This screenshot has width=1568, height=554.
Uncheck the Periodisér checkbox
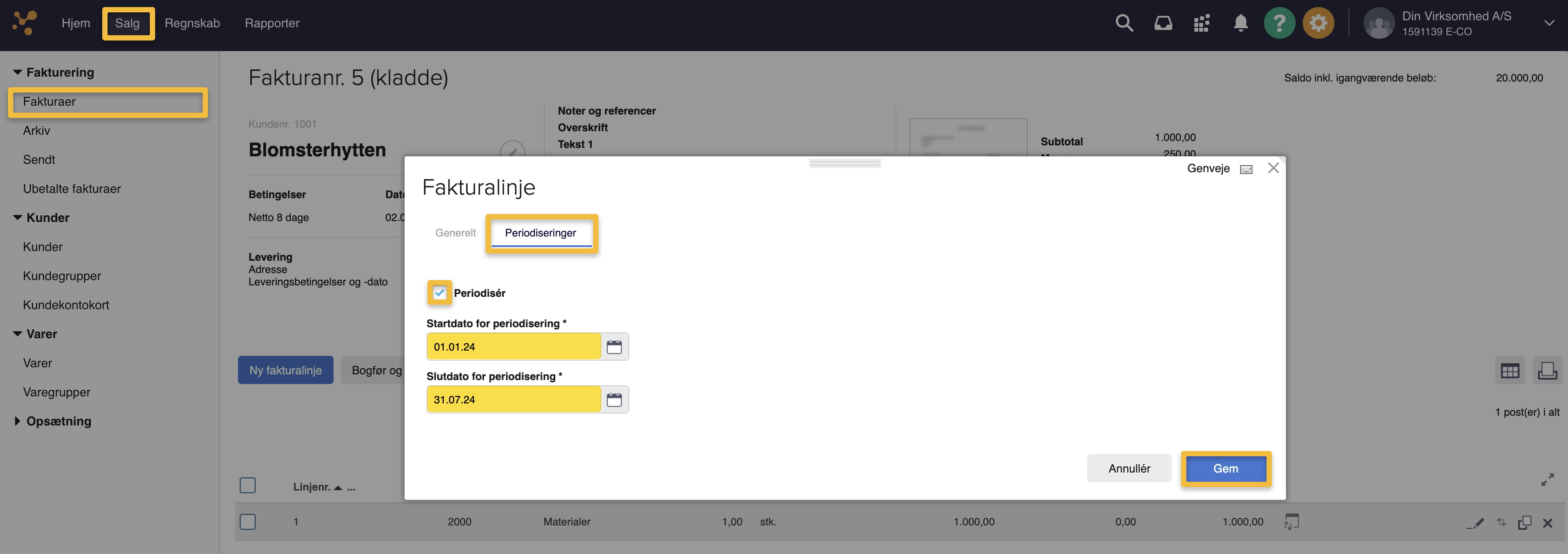pos(439,292)
